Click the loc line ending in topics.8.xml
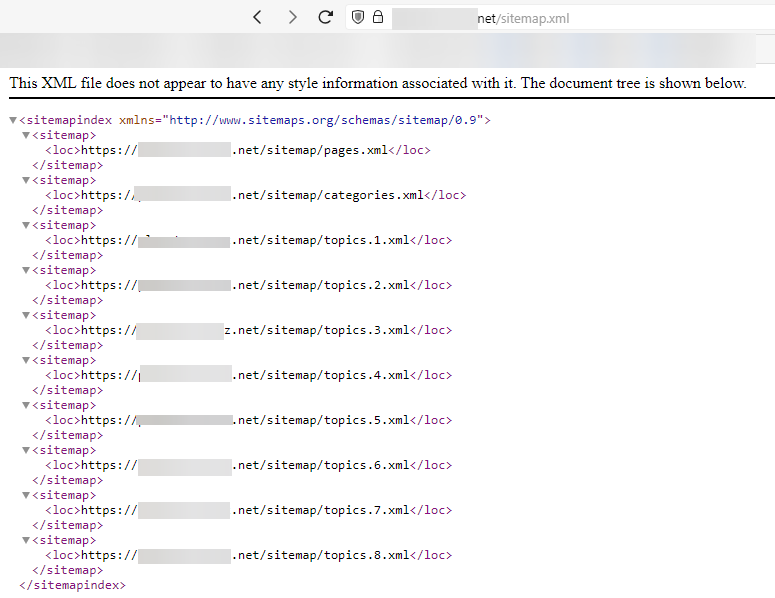 (249, 555)
